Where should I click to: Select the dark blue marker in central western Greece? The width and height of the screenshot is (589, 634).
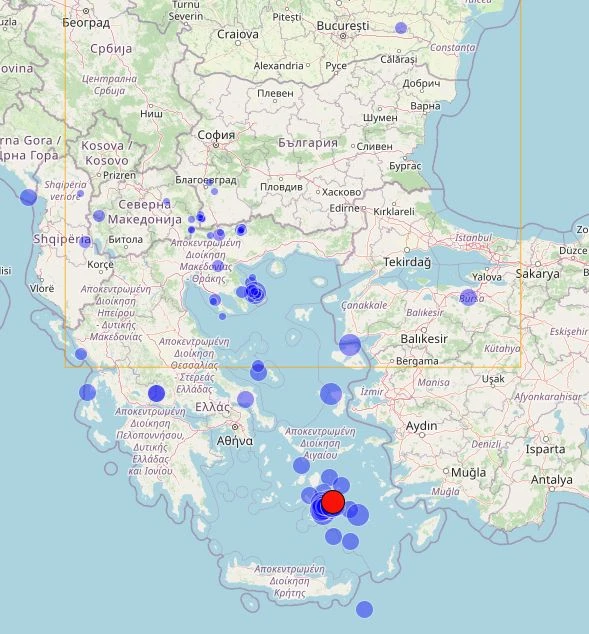click(x=156, y=393)
